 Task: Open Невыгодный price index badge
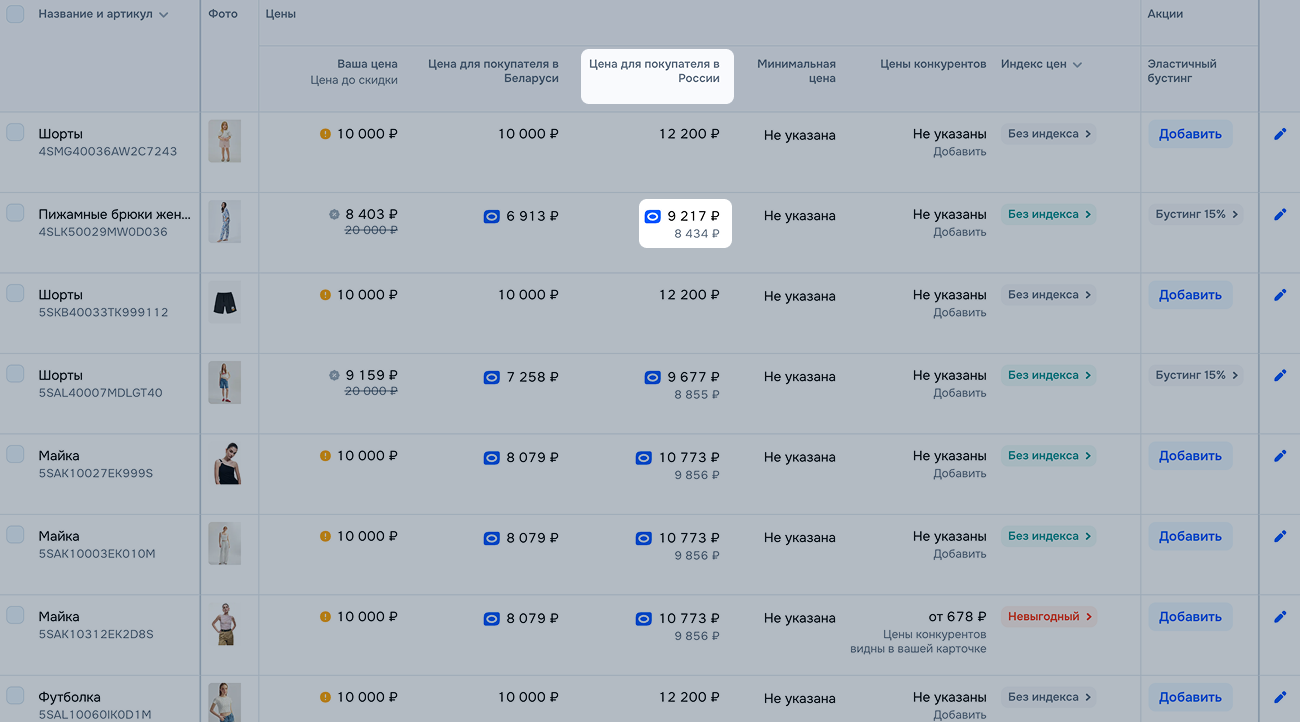[1049, 617]
